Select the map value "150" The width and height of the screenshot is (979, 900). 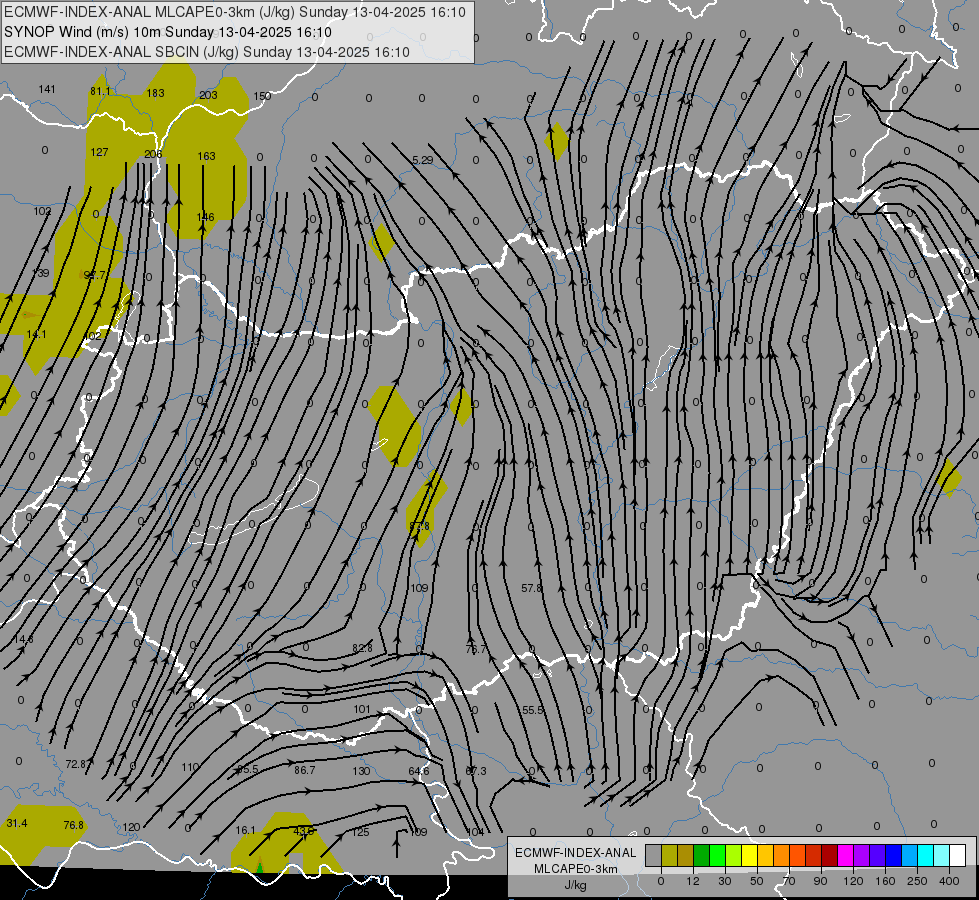[x=262, y=96]
